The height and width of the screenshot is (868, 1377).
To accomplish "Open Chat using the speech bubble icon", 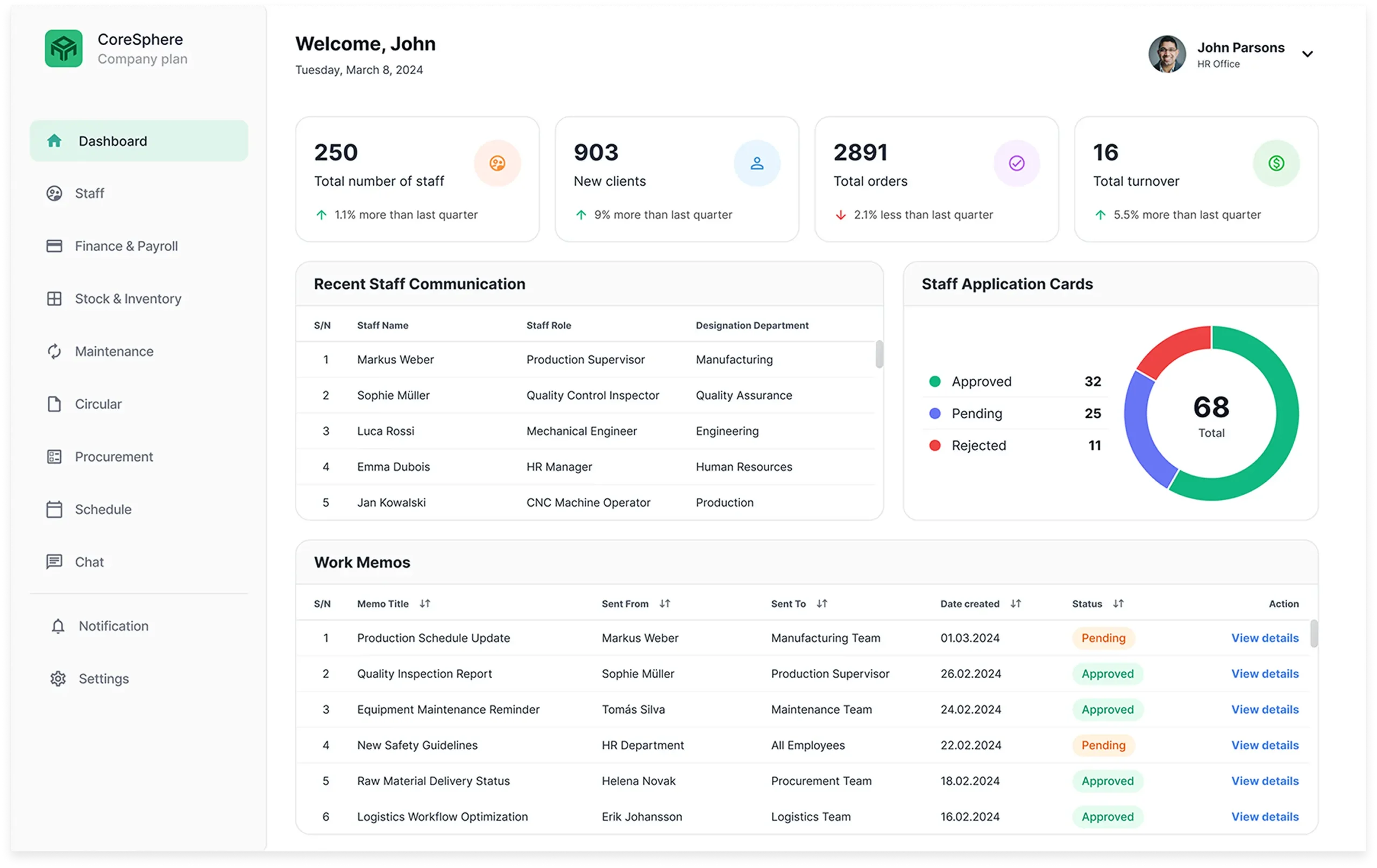I will coord(54,561).
